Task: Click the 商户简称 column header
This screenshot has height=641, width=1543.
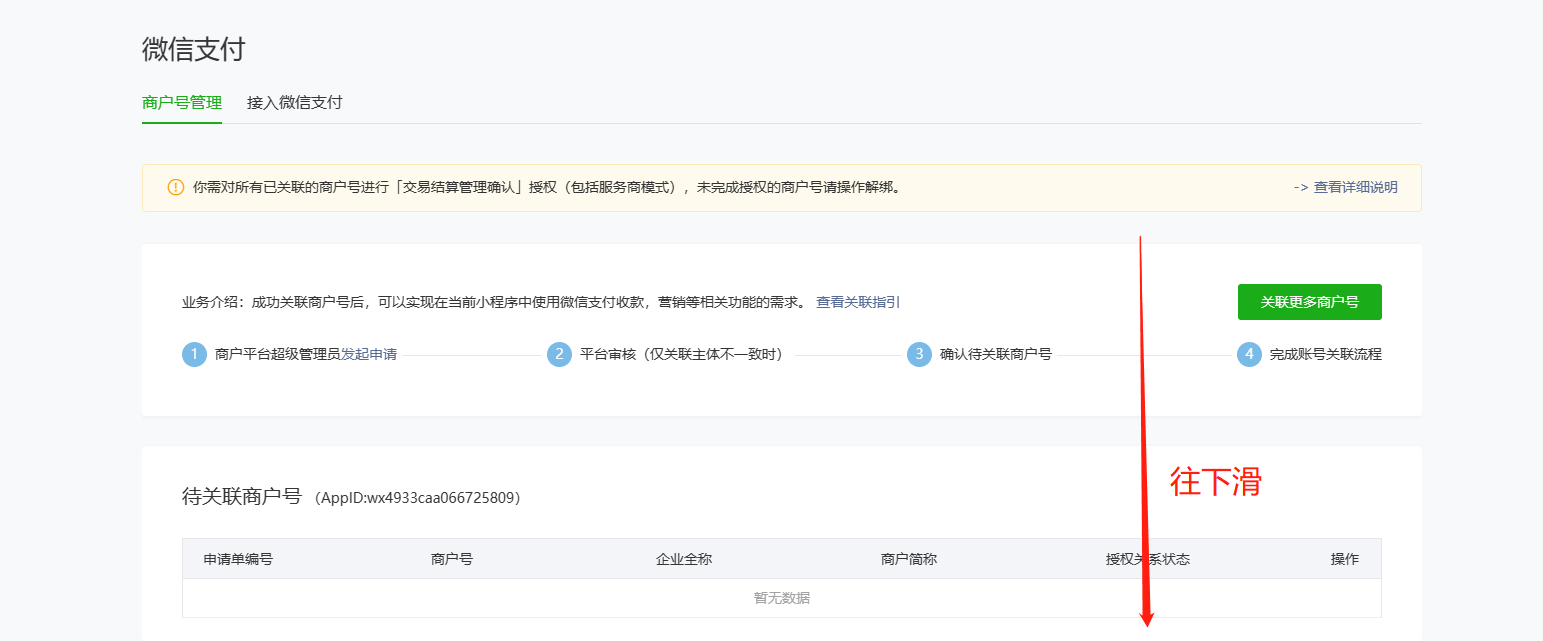Action: [909, 559]
